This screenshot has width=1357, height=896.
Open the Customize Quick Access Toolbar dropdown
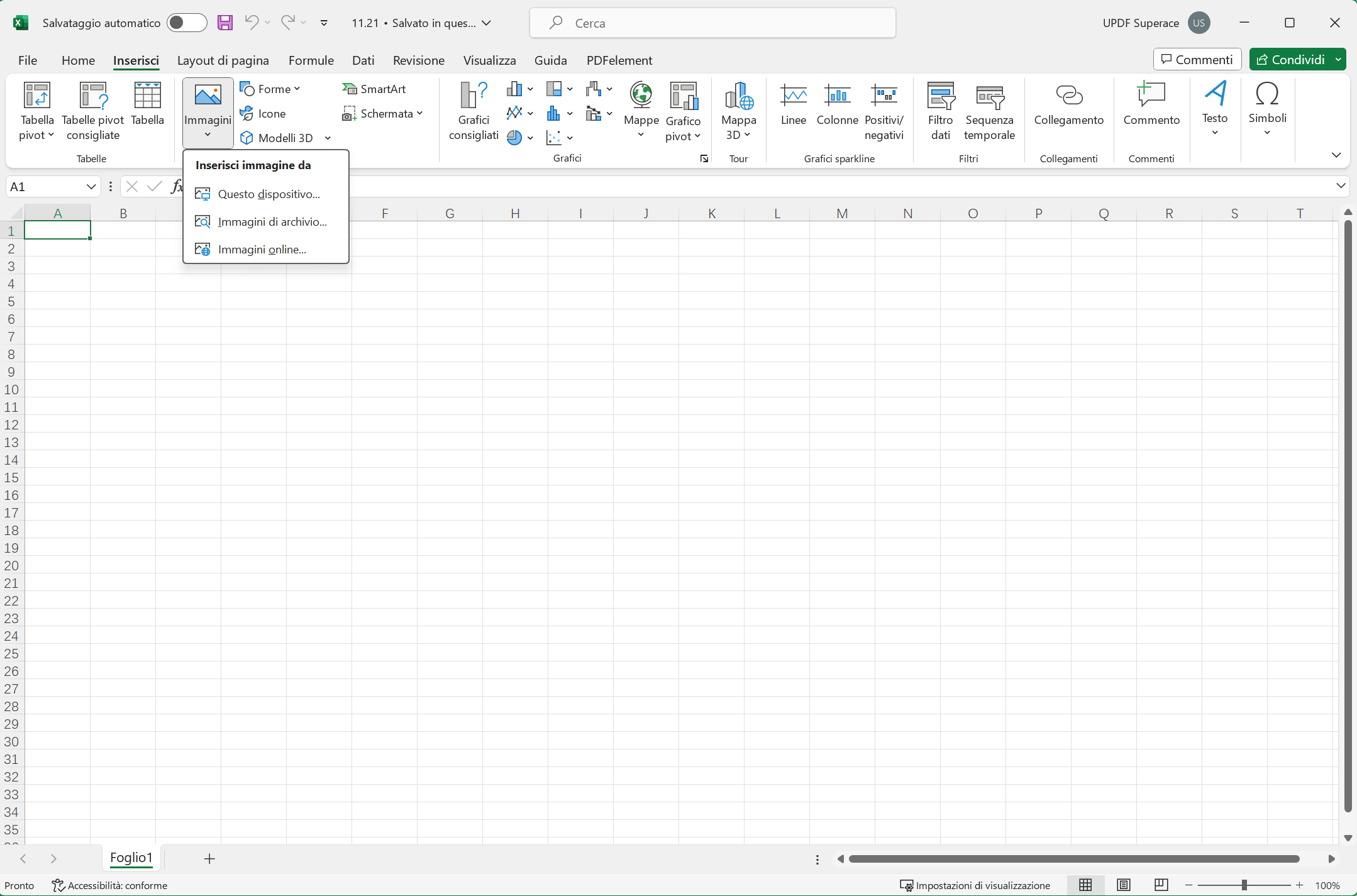tap(324, 23)
